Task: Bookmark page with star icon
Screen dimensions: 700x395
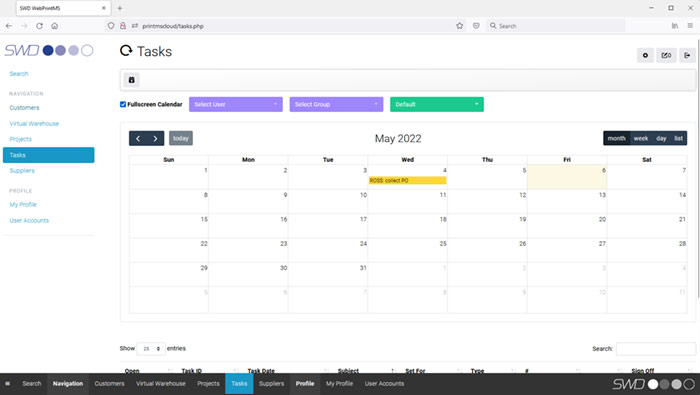Action: (459, 26)
